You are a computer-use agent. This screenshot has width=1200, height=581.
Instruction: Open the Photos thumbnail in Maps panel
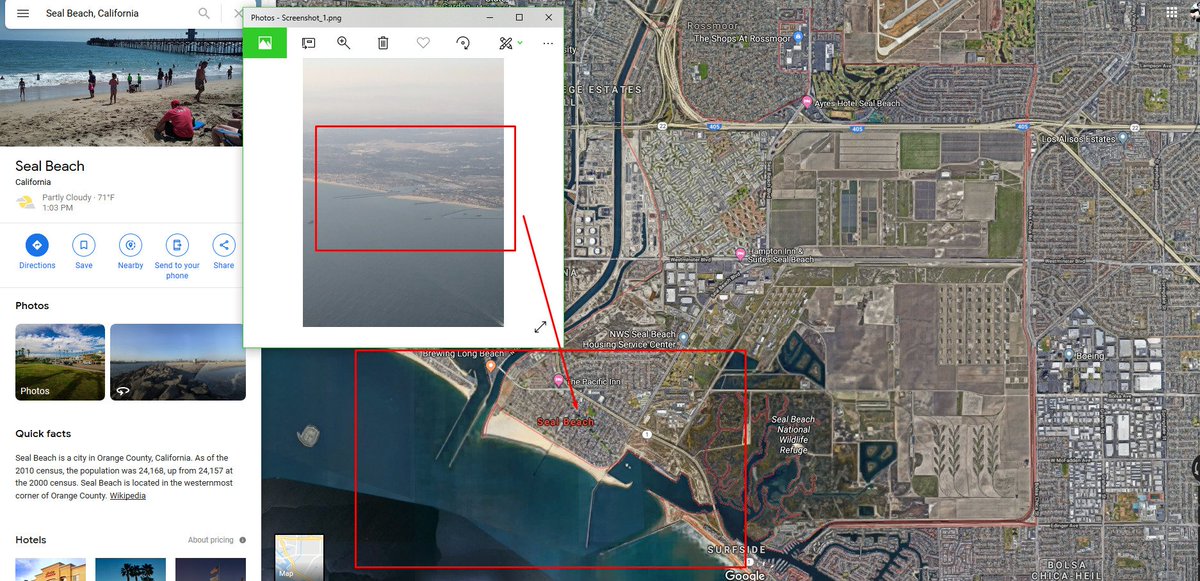(60, 362)
